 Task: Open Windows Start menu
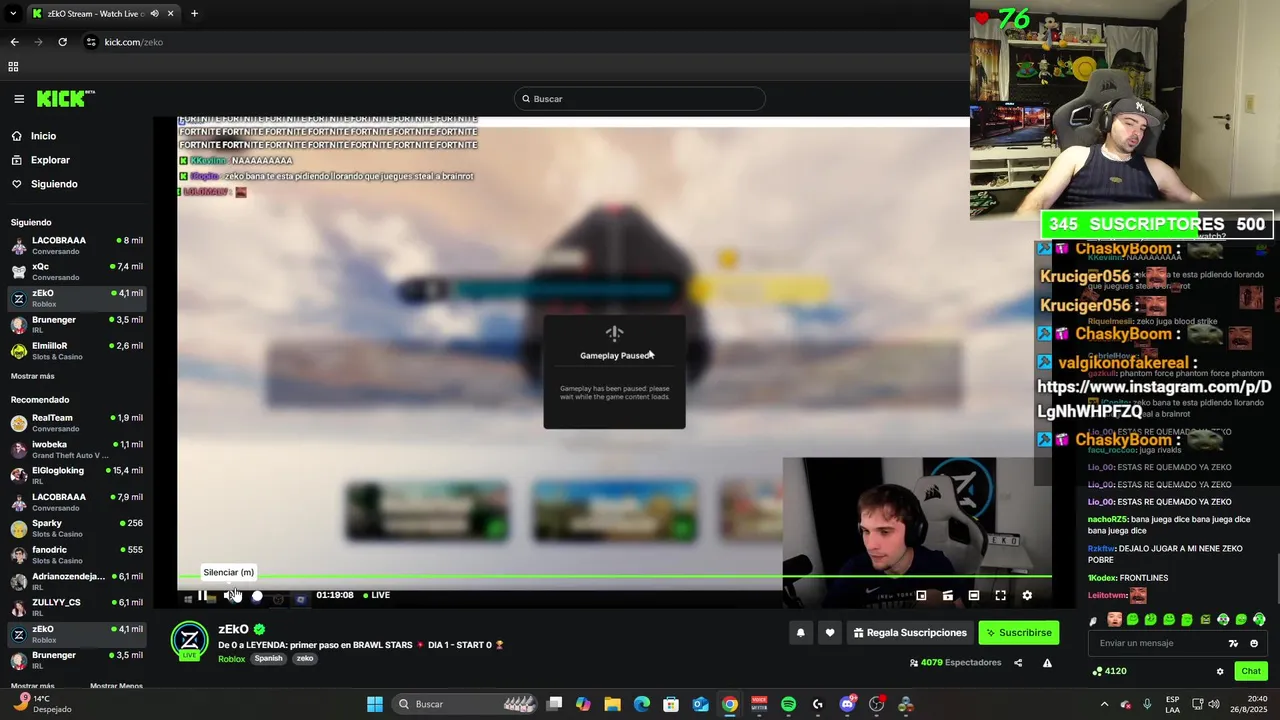tap(374, 704)
